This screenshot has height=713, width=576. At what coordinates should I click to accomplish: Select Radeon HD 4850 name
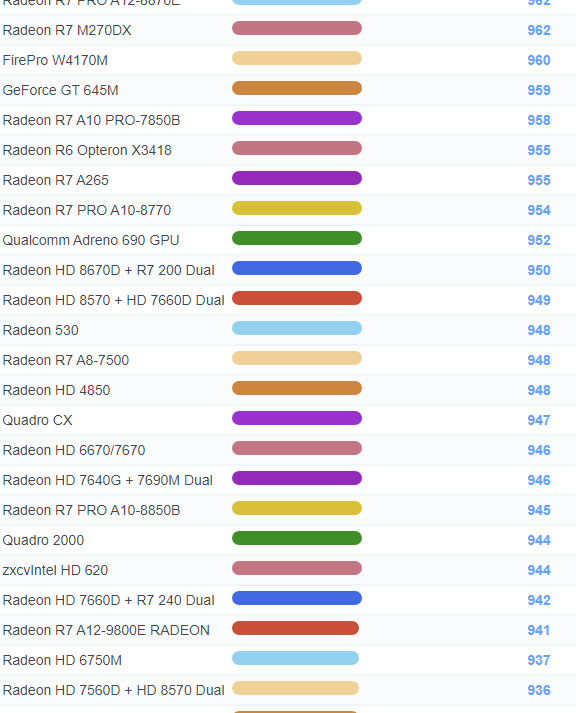(x=56, y=390)
